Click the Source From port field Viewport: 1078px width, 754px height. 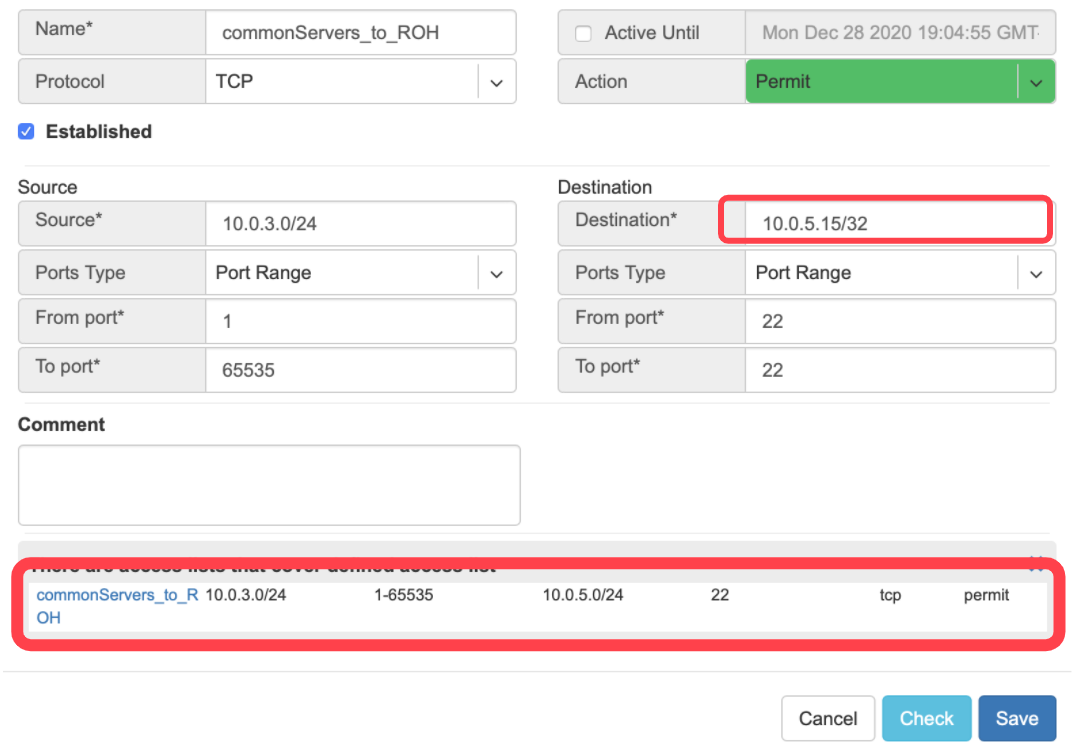pos(360,322)
